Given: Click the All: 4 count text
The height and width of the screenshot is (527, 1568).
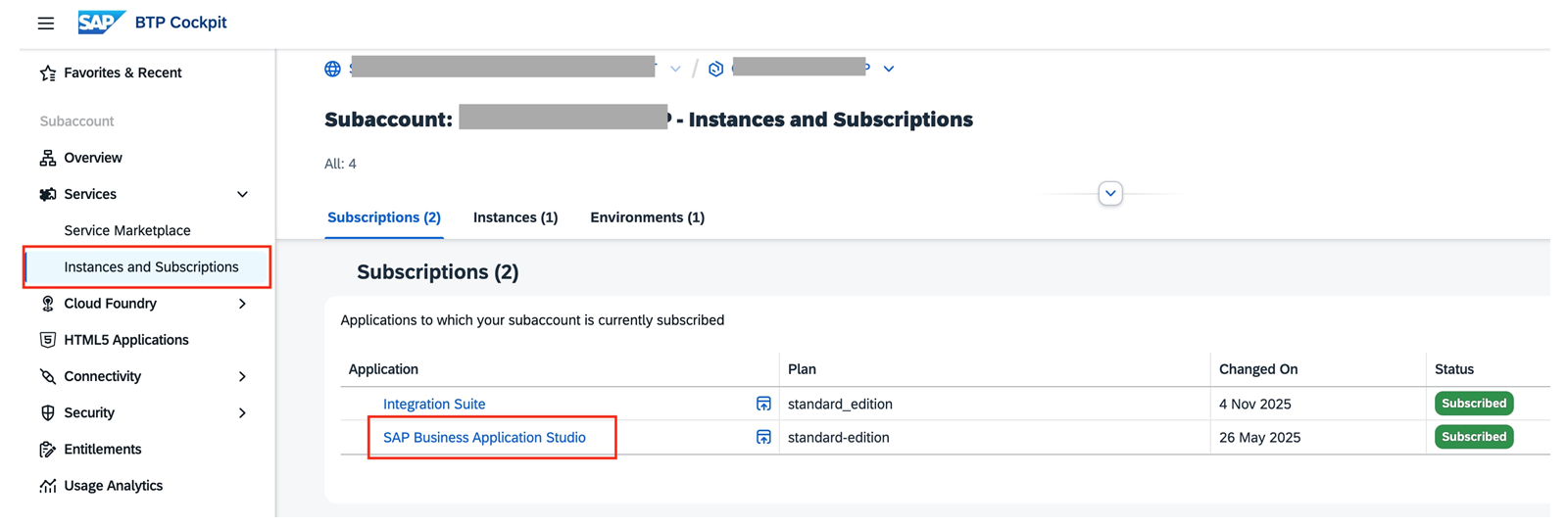Looking at the screenshot, I should [340, 164].
